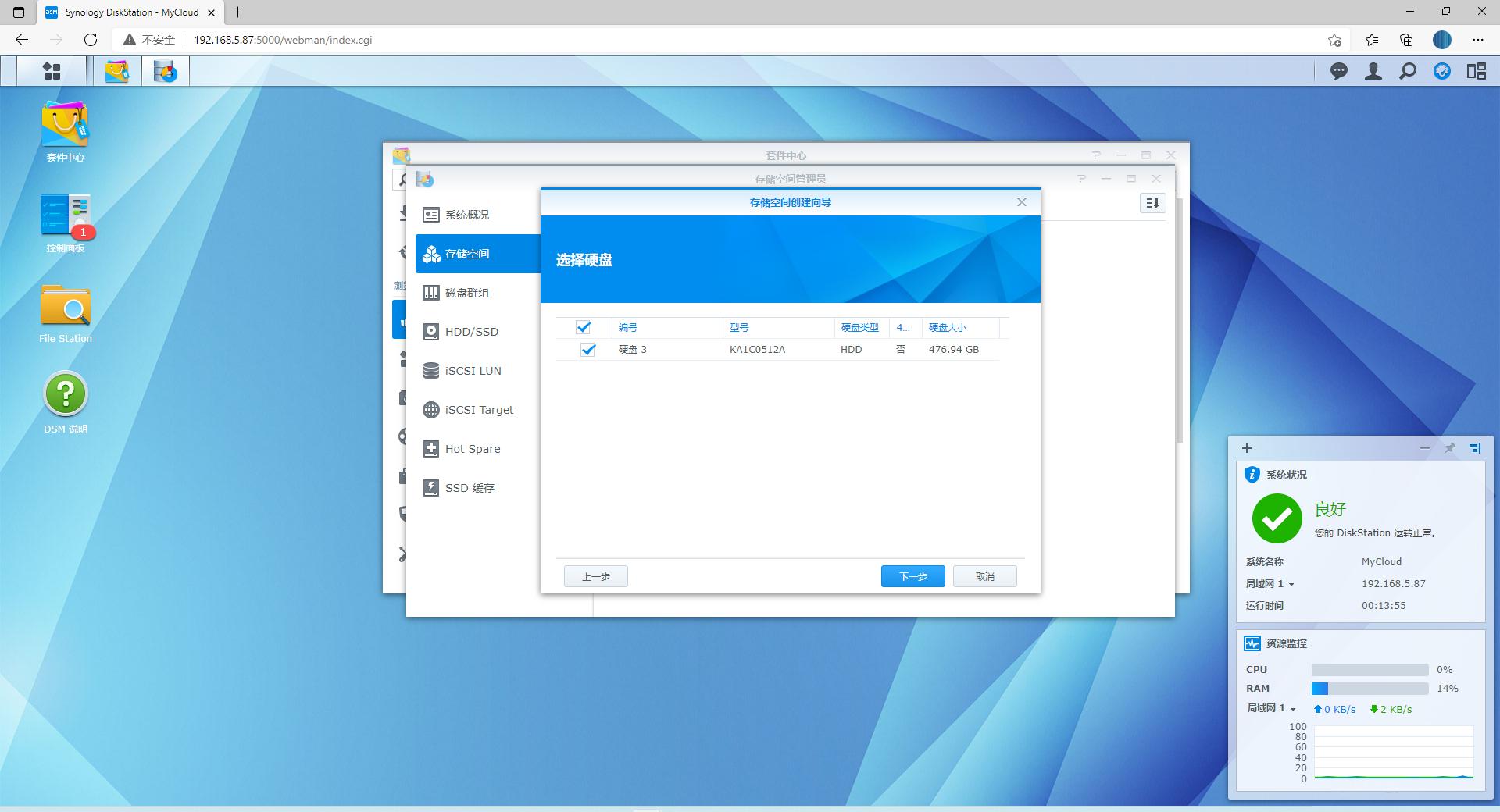Select HDD/SSD in the sidebar
This screenshot has width=1500, height=812.
pyautogui.click(x=471, y=332)
